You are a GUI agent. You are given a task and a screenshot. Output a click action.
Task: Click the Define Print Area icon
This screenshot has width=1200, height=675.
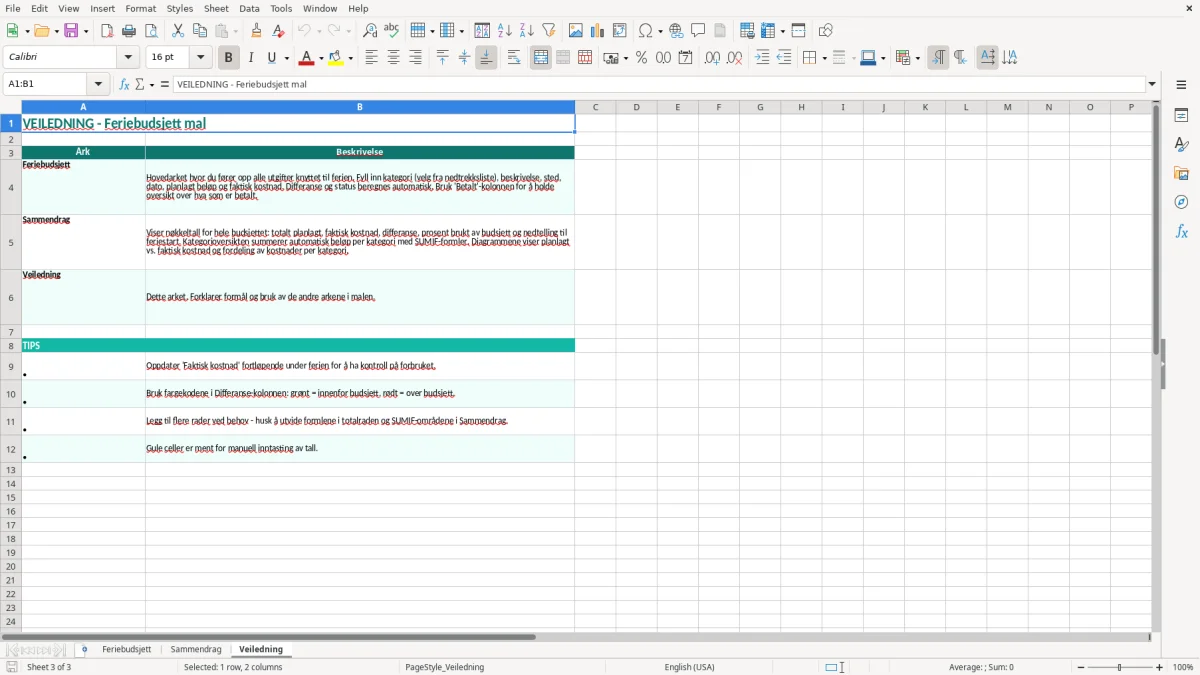(747, 31)
